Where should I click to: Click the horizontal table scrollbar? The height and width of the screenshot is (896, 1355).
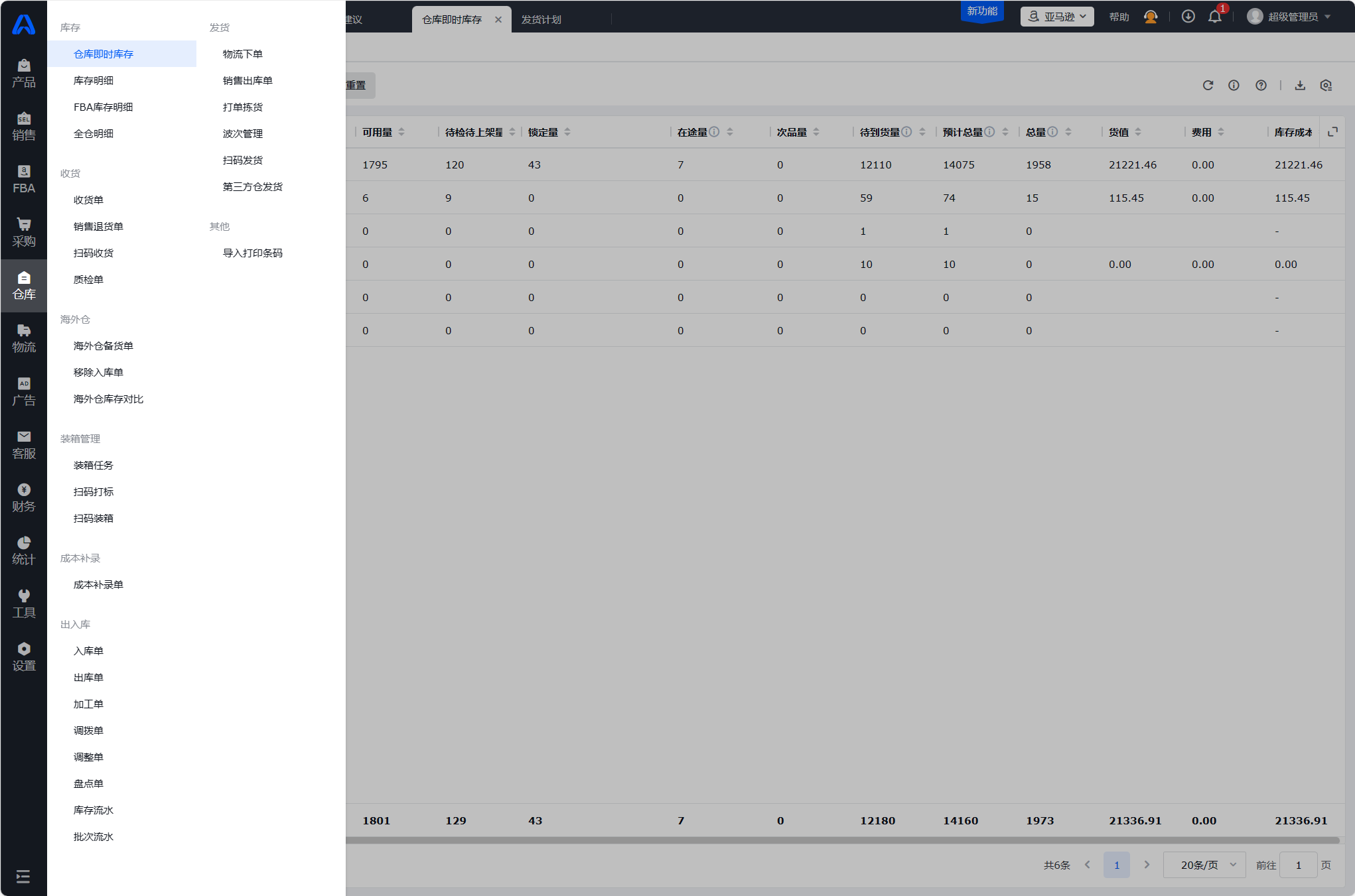(841, 840)
